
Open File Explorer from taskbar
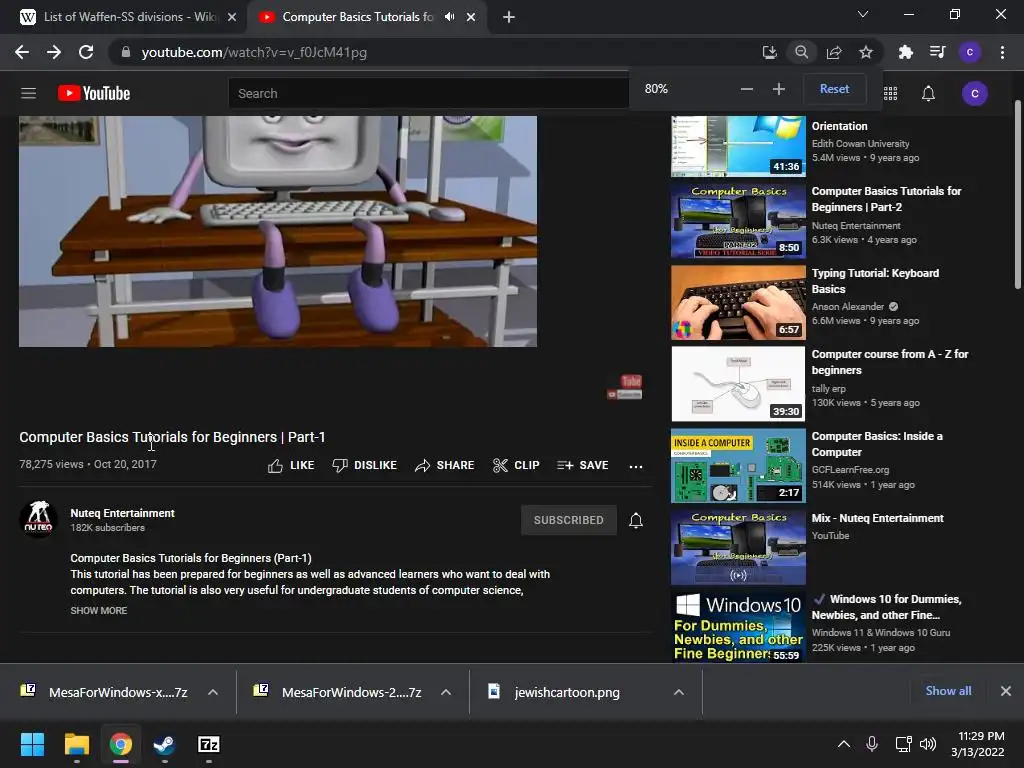[x=76, y=744]
